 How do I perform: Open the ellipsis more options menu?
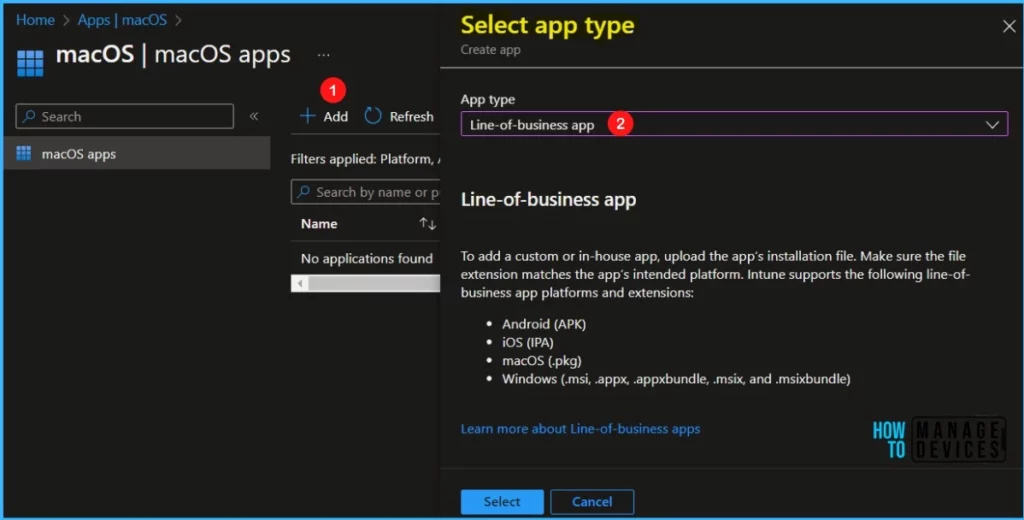pyautogui.click(x=323, y=56)
